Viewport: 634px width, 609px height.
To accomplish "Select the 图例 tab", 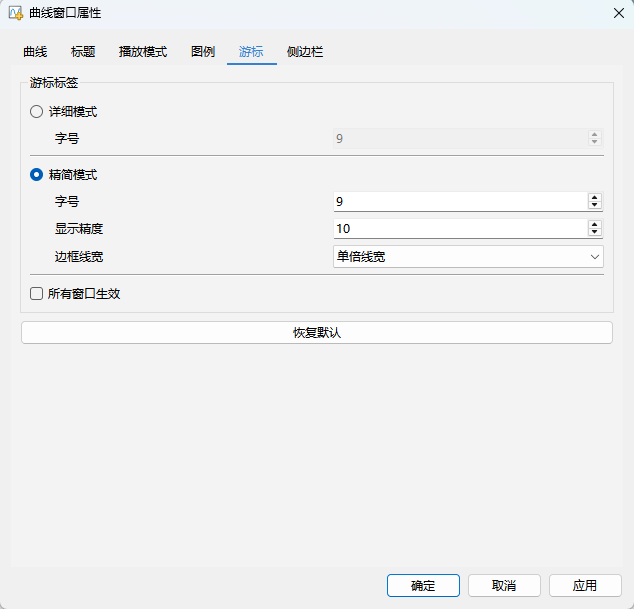I will click(x=203, y=52).
